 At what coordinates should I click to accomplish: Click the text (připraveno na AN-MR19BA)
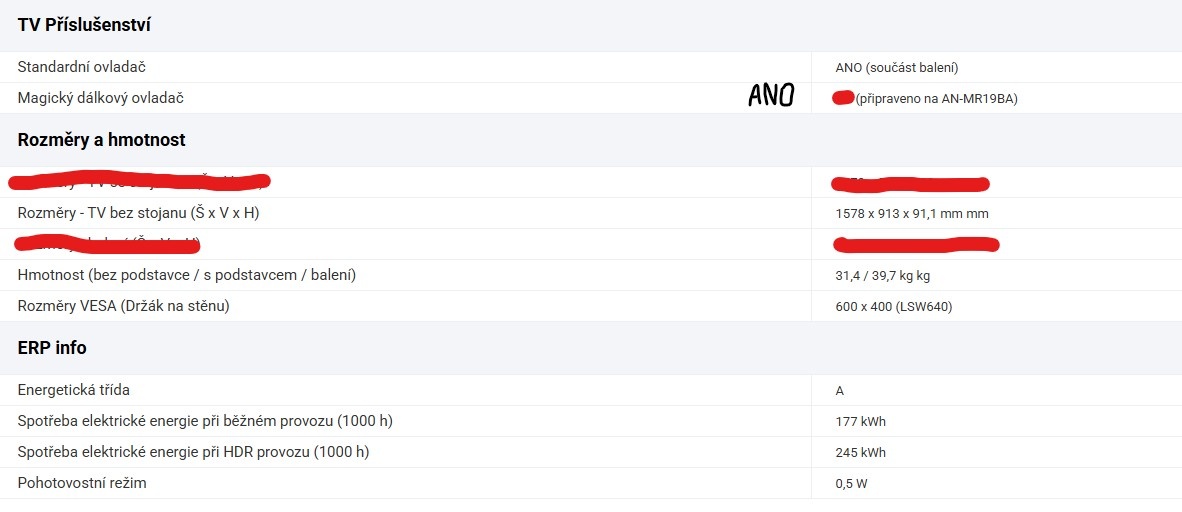point(937,99)
